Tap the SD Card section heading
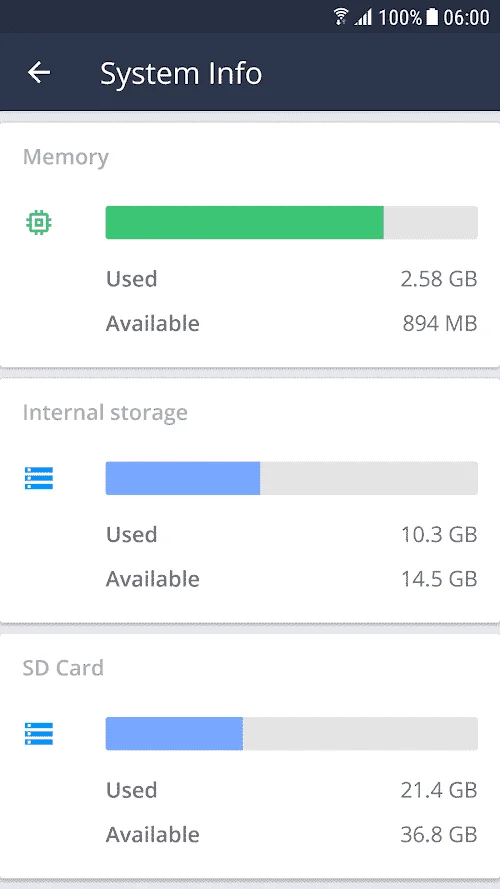The image size is (500, 889). (63, 668)
